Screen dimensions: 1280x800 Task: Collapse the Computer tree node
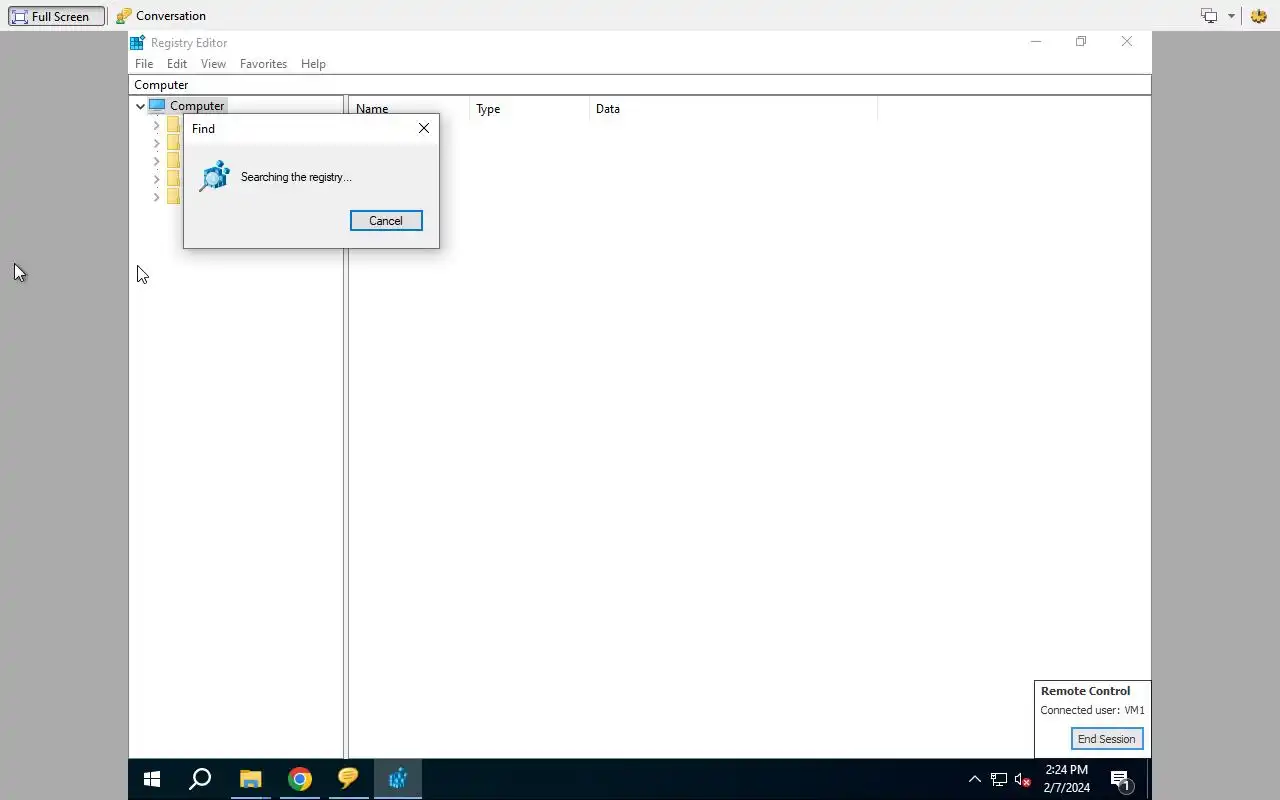coord(140,106)
